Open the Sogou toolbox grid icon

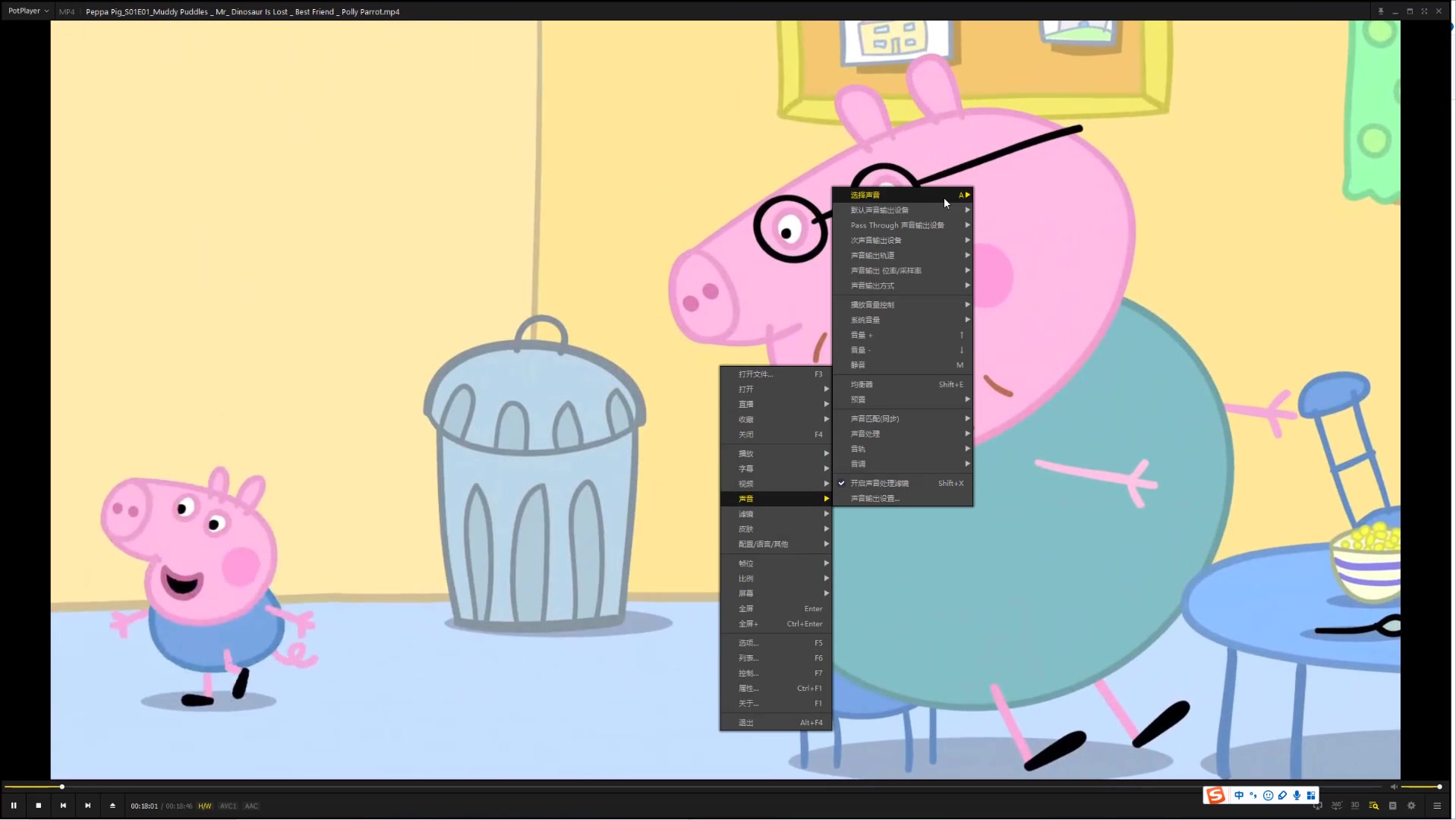pos(1311,795)
